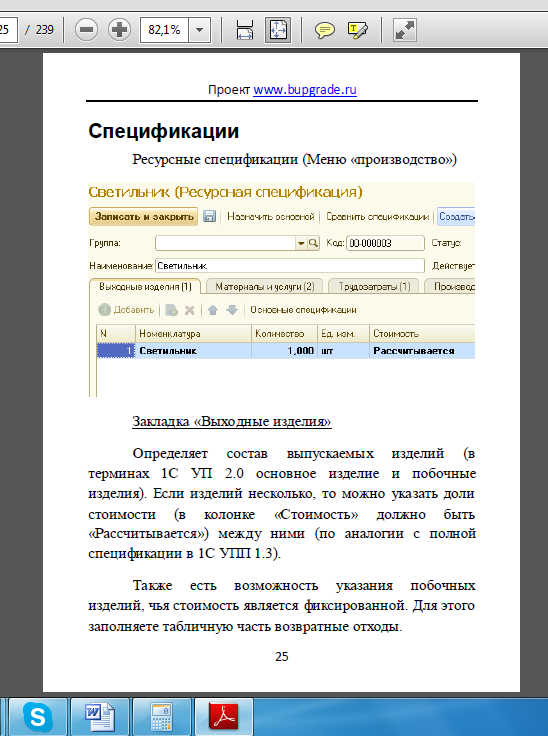Click the move row up arrow

[213, 310]
